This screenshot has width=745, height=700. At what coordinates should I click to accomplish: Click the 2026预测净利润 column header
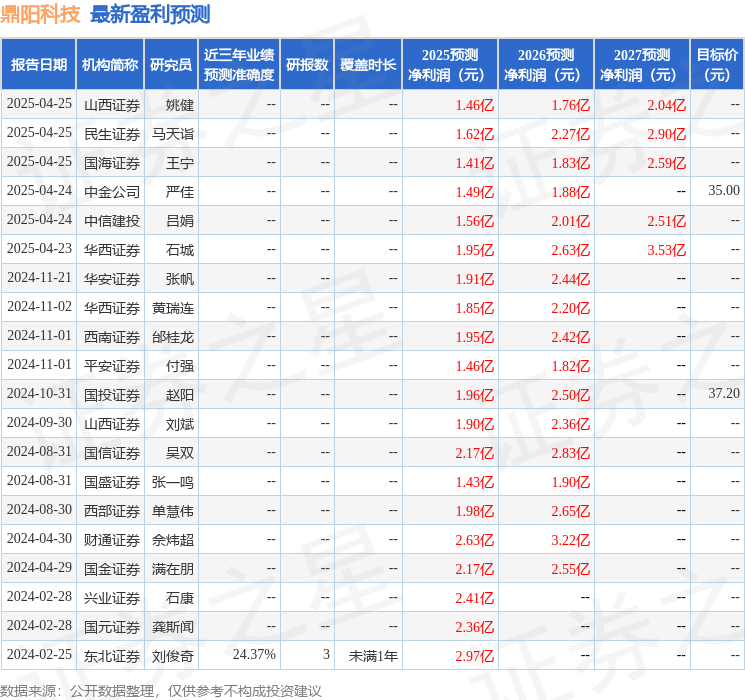[x=546, y=64]
